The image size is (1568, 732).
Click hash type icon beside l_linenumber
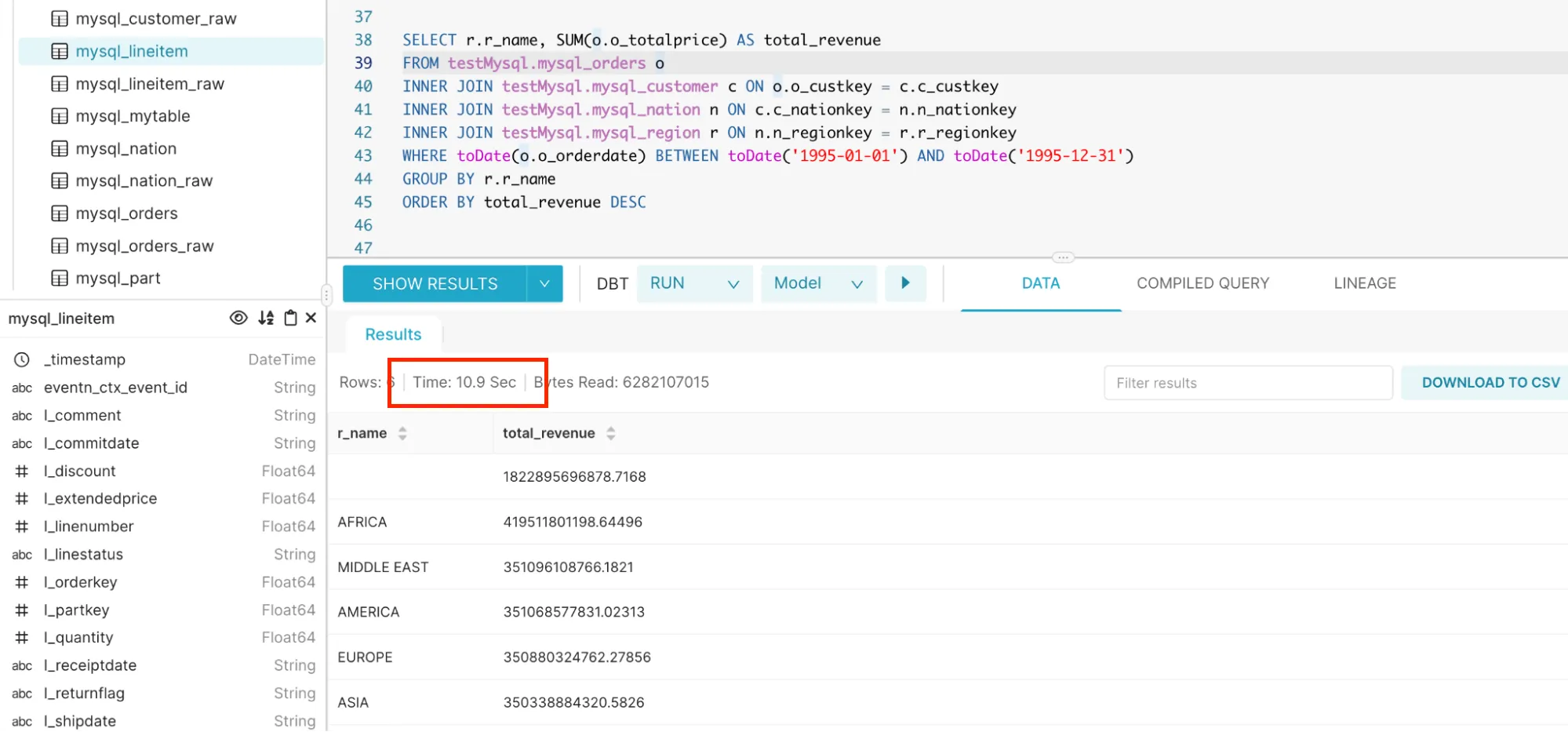click(22, 526)
